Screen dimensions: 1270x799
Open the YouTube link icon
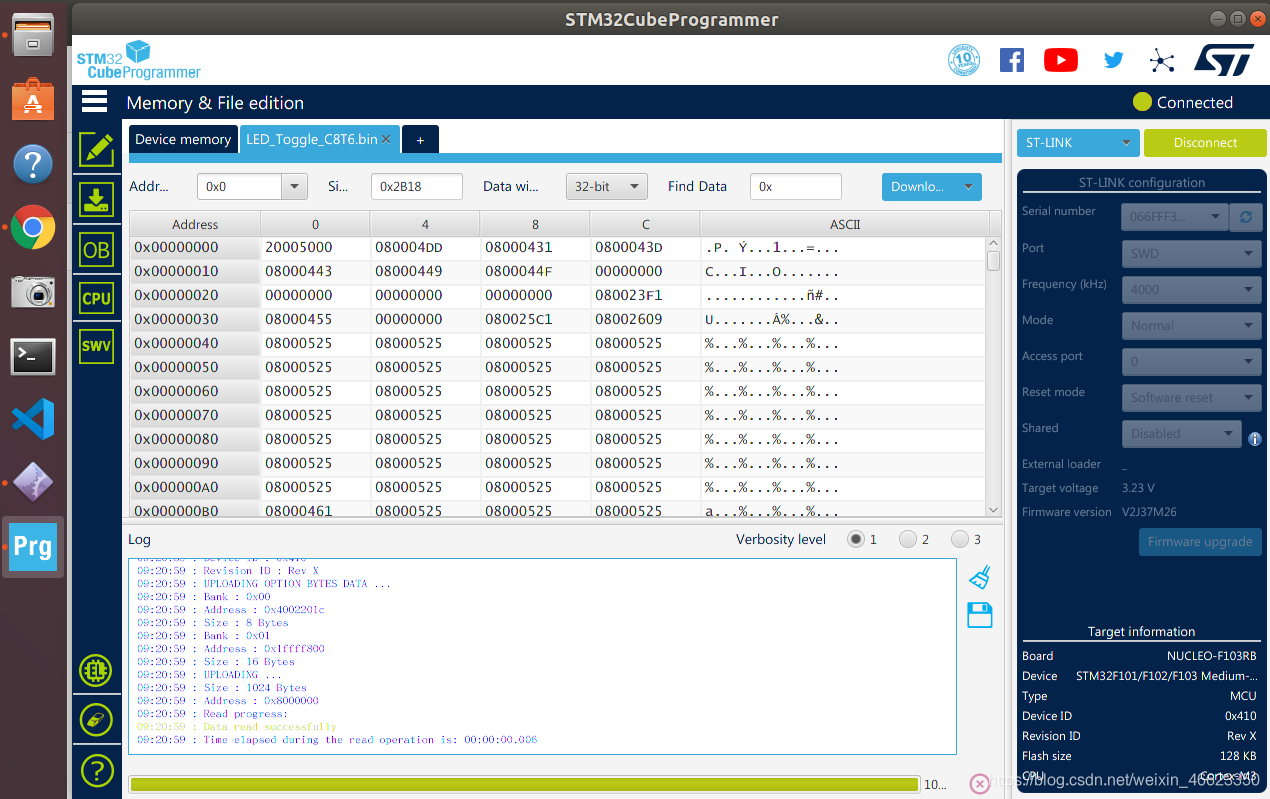[1061, 60]
